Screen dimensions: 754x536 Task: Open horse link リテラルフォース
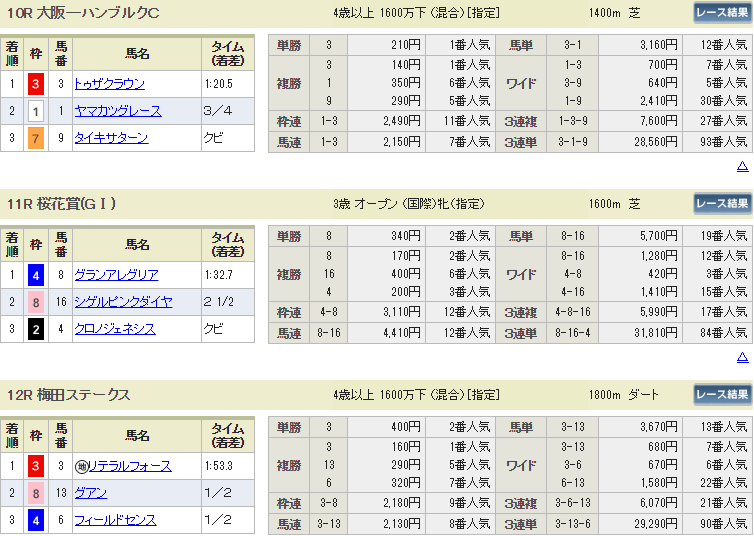[x=130, y=466]
